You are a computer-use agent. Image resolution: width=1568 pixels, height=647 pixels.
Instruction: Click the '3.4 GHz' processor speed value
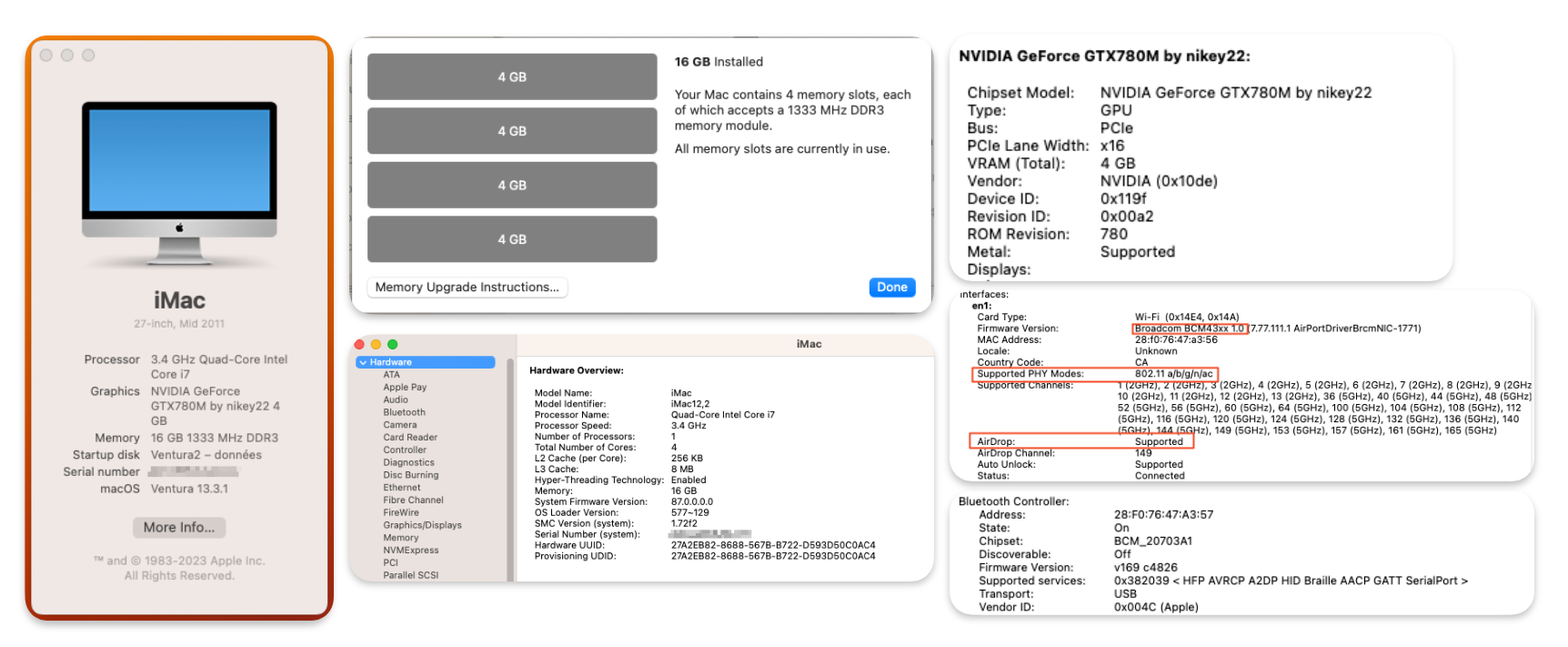point(689,426)
